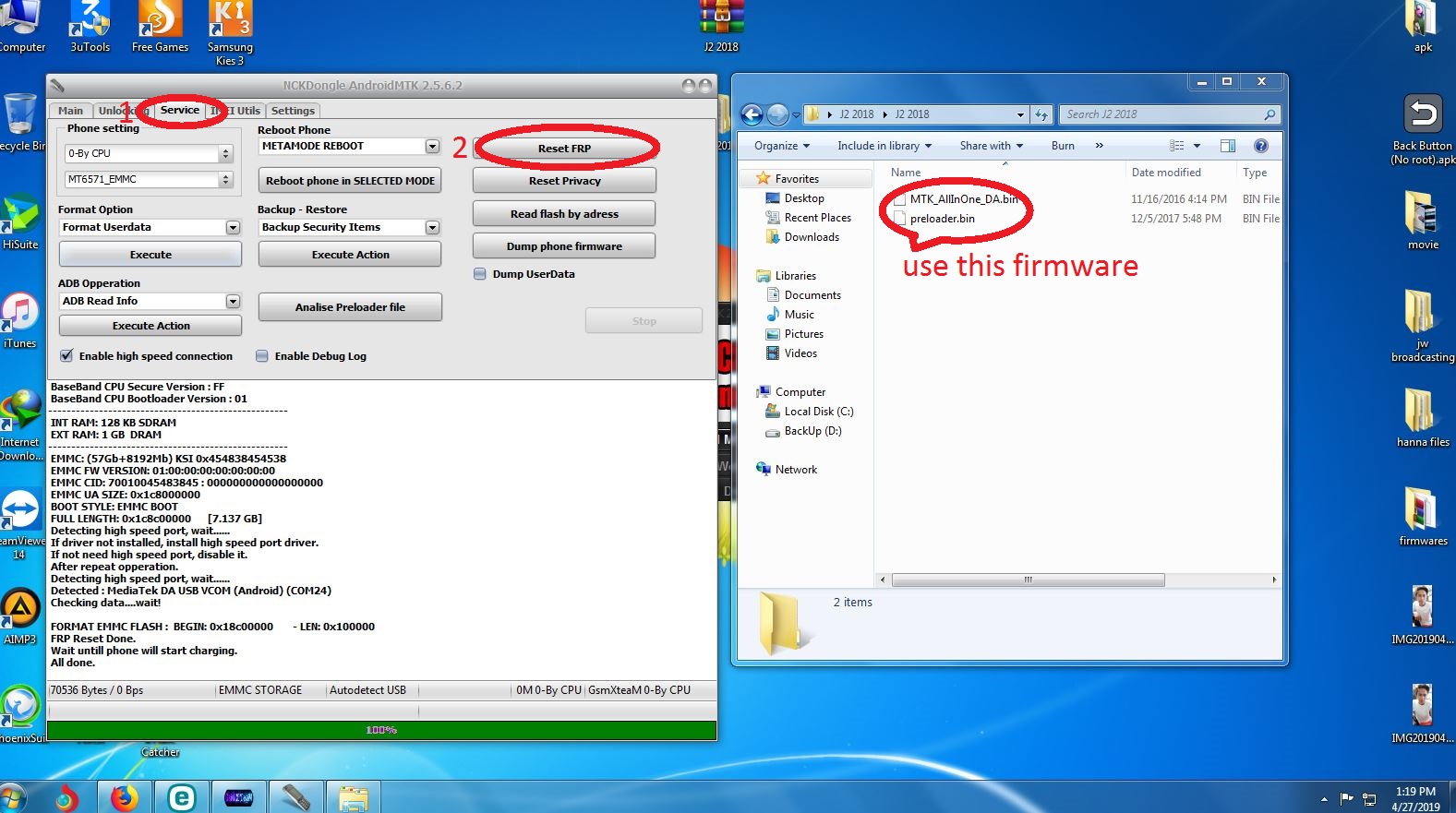Image resolution: width=1456 pixels, height=813 pixels.
Task: Launch the AIMP3 desktop shortcut
Action: coord(20,616)
